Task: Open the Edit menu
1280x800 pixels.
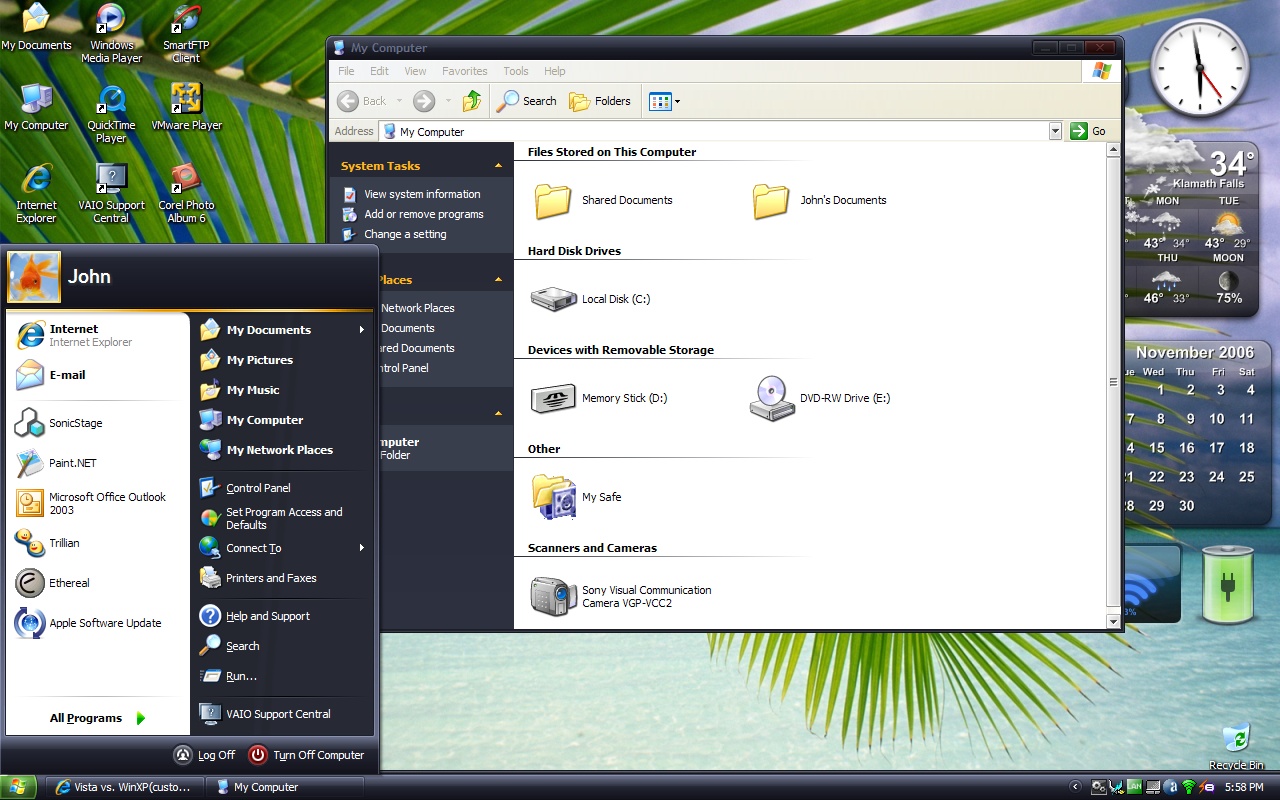Action: [x=379, y=71]
